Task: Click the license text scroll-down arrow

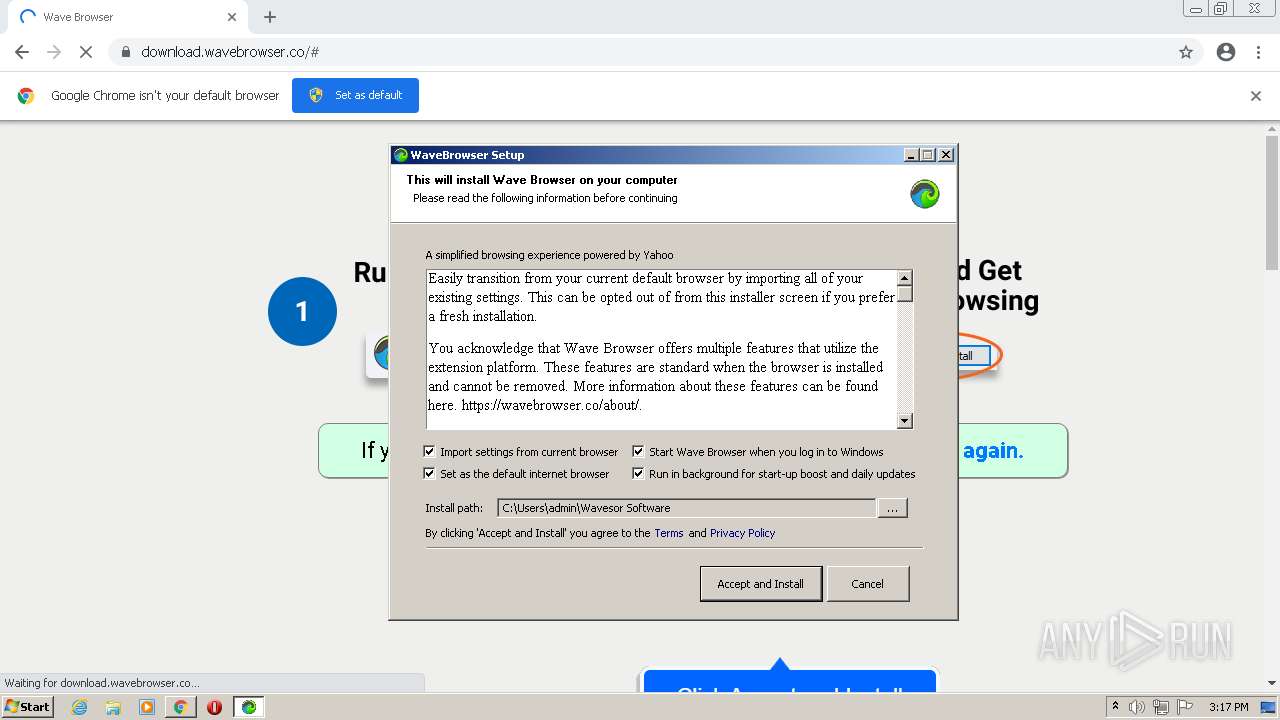Action: pos(905,421)
